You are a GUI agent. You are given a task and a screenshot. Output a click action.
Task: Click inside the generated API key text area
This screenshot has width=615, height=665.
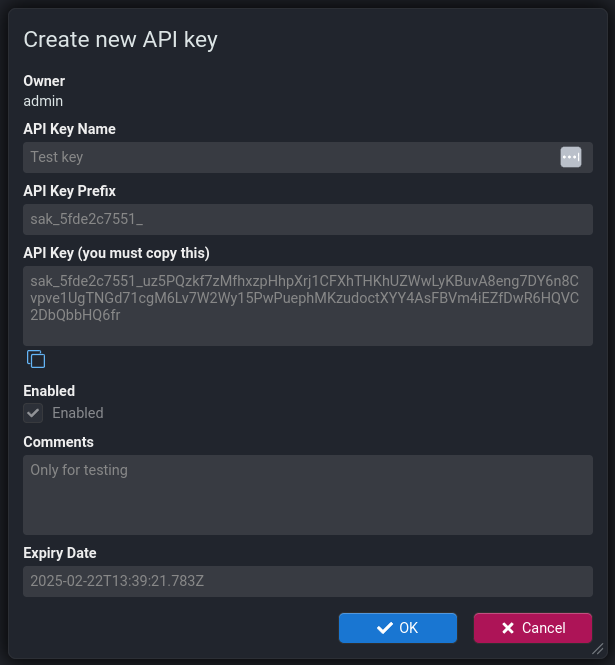tap(308, 305)
